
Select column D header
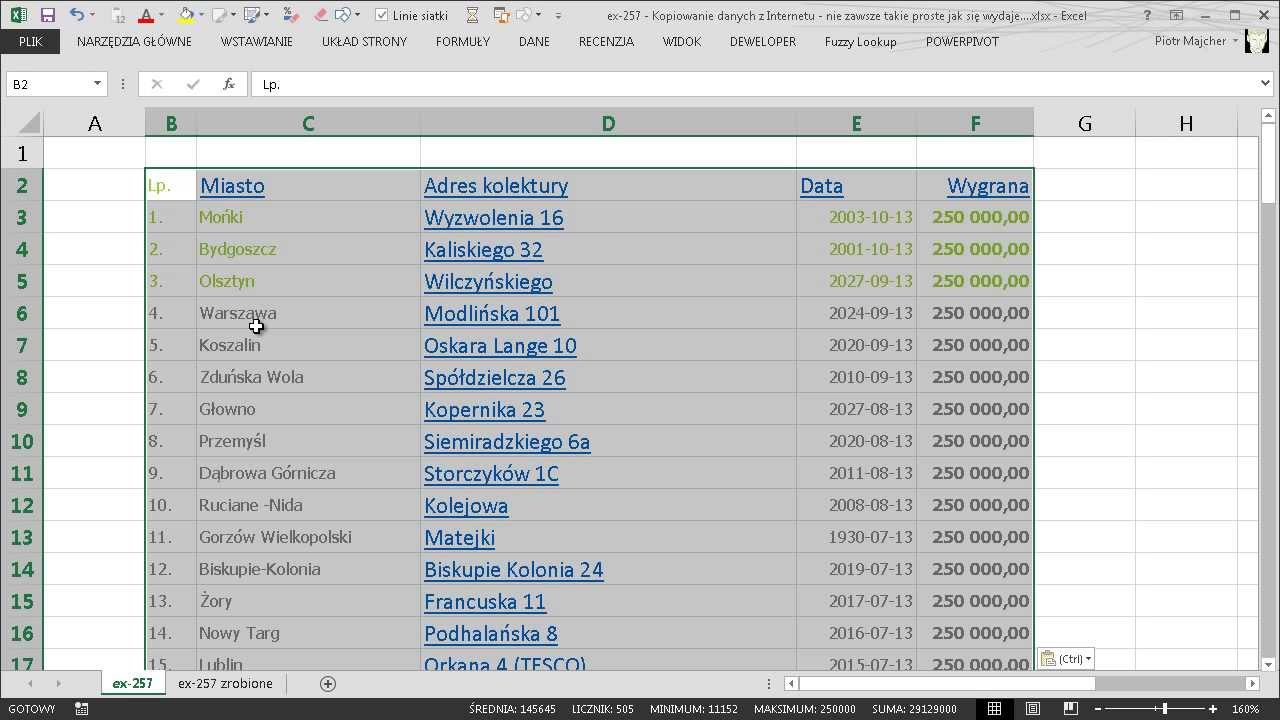608,124
